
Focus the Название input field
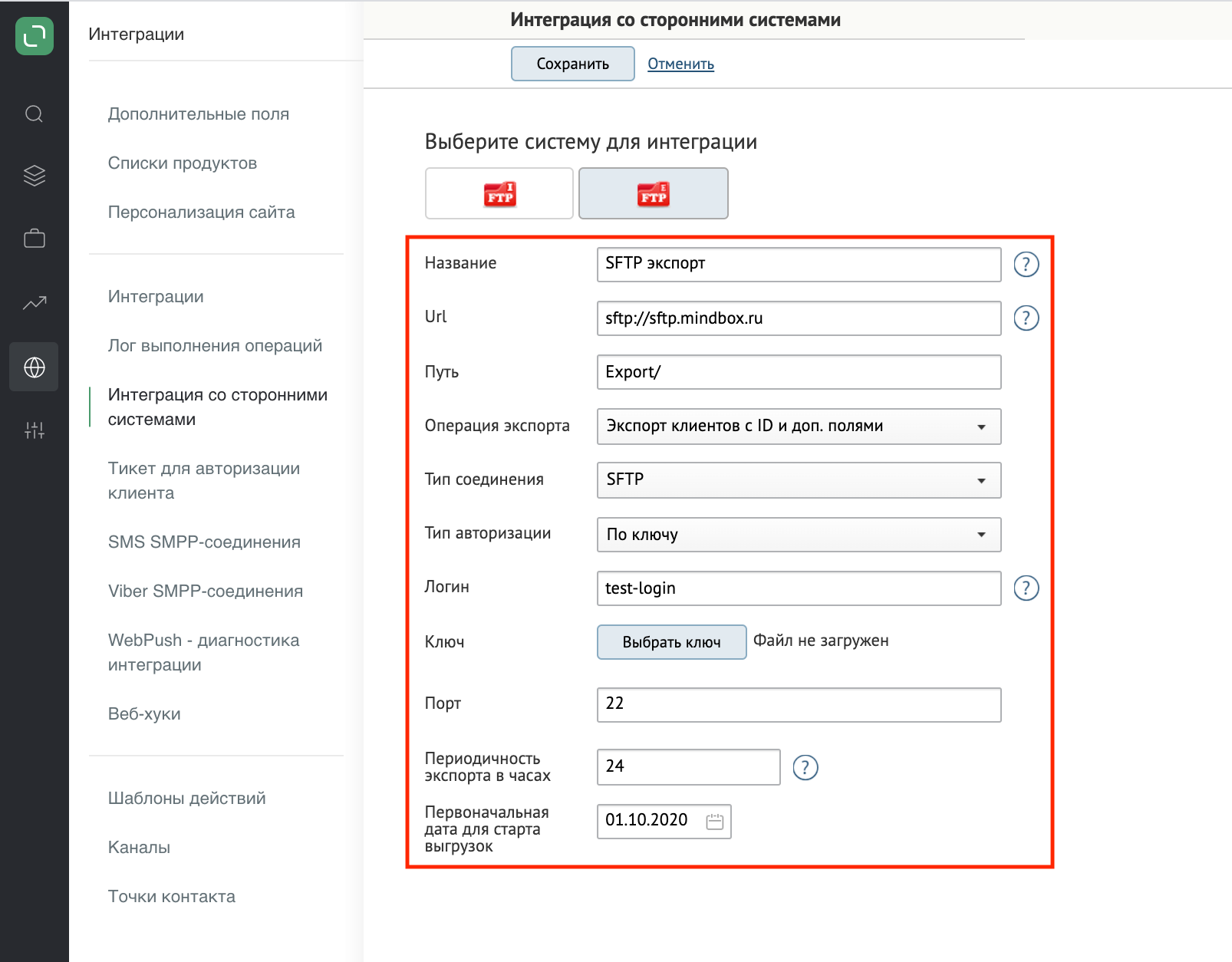(799, 265)
